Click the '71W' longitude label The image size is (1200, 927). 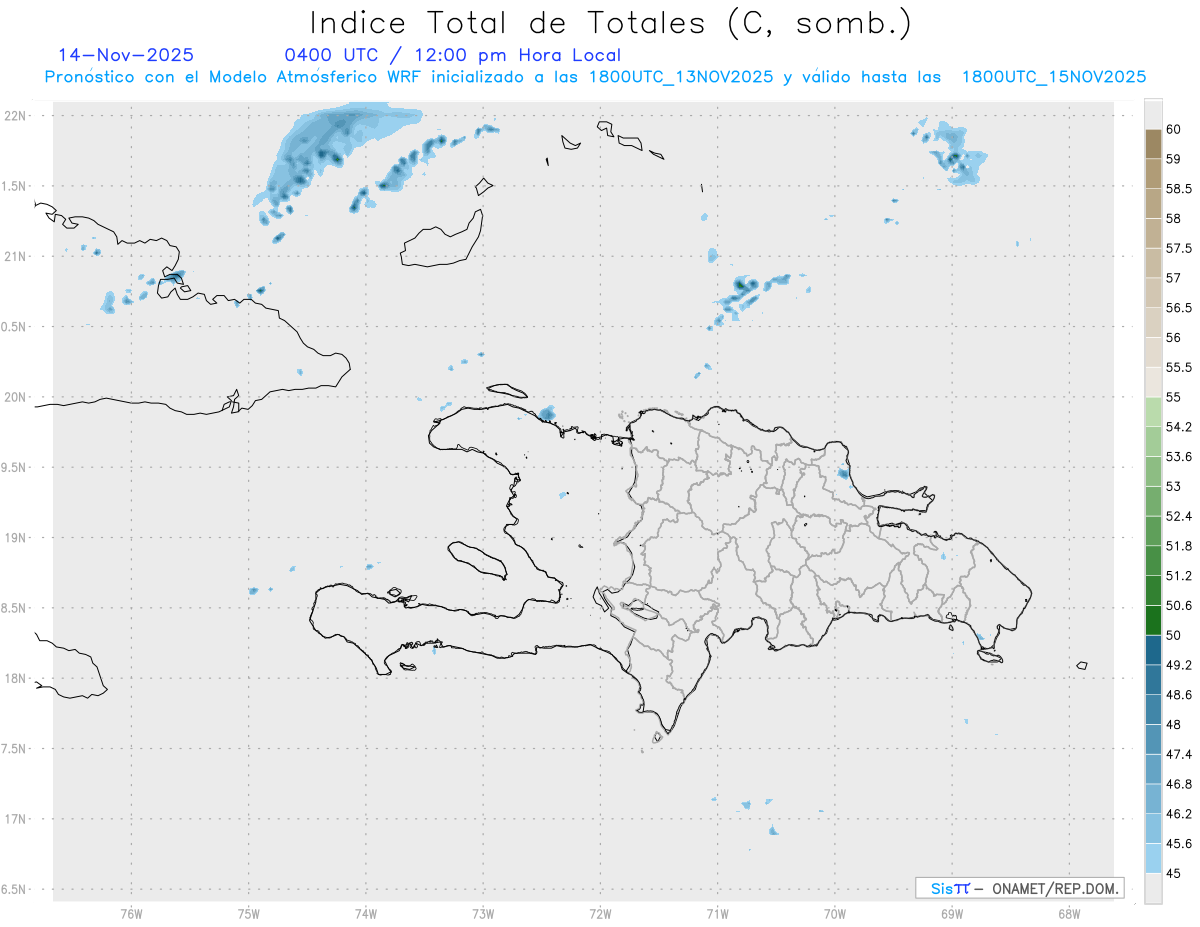click(717, 913)
